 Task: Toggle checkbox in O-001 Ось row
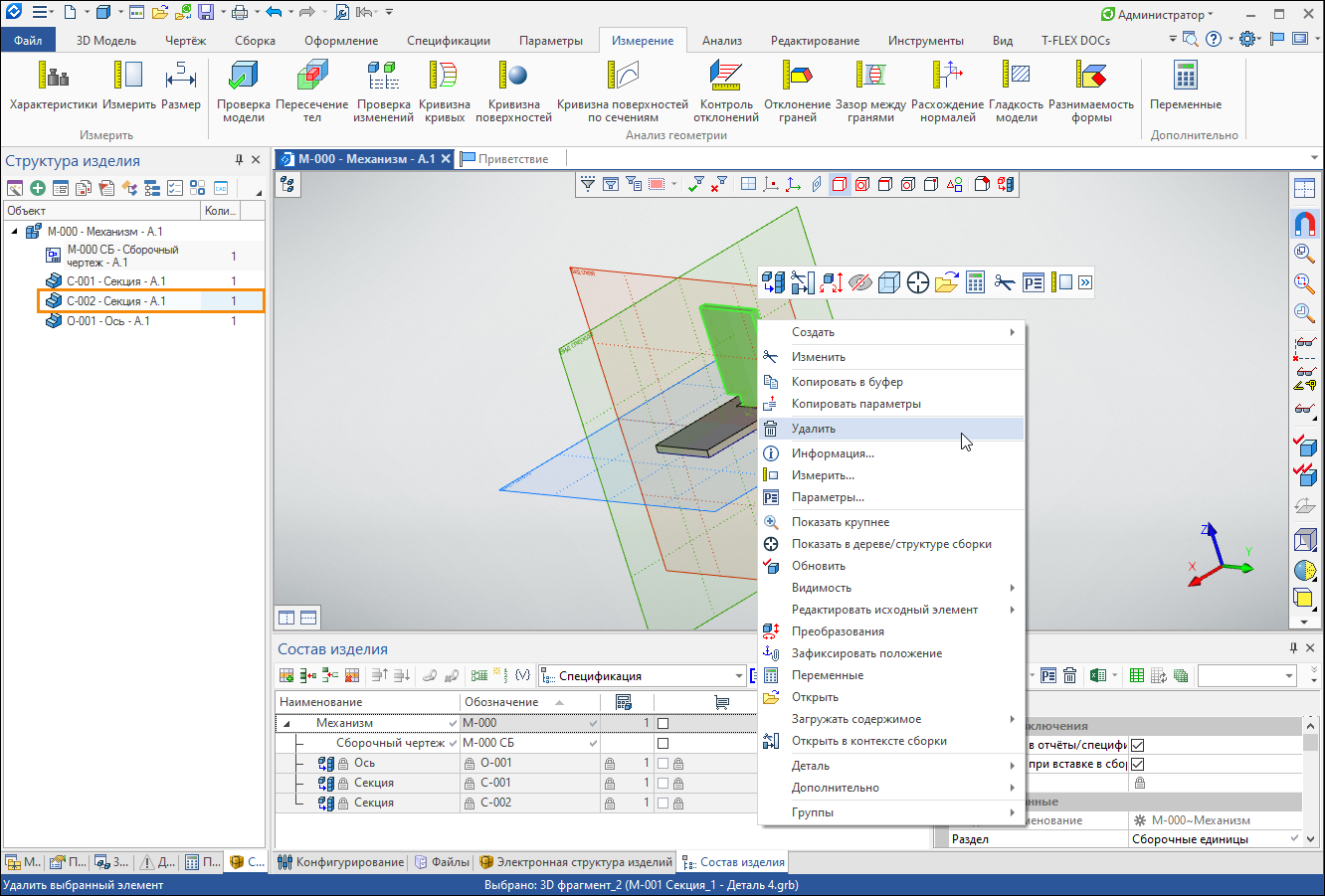(x=662, y=764)
